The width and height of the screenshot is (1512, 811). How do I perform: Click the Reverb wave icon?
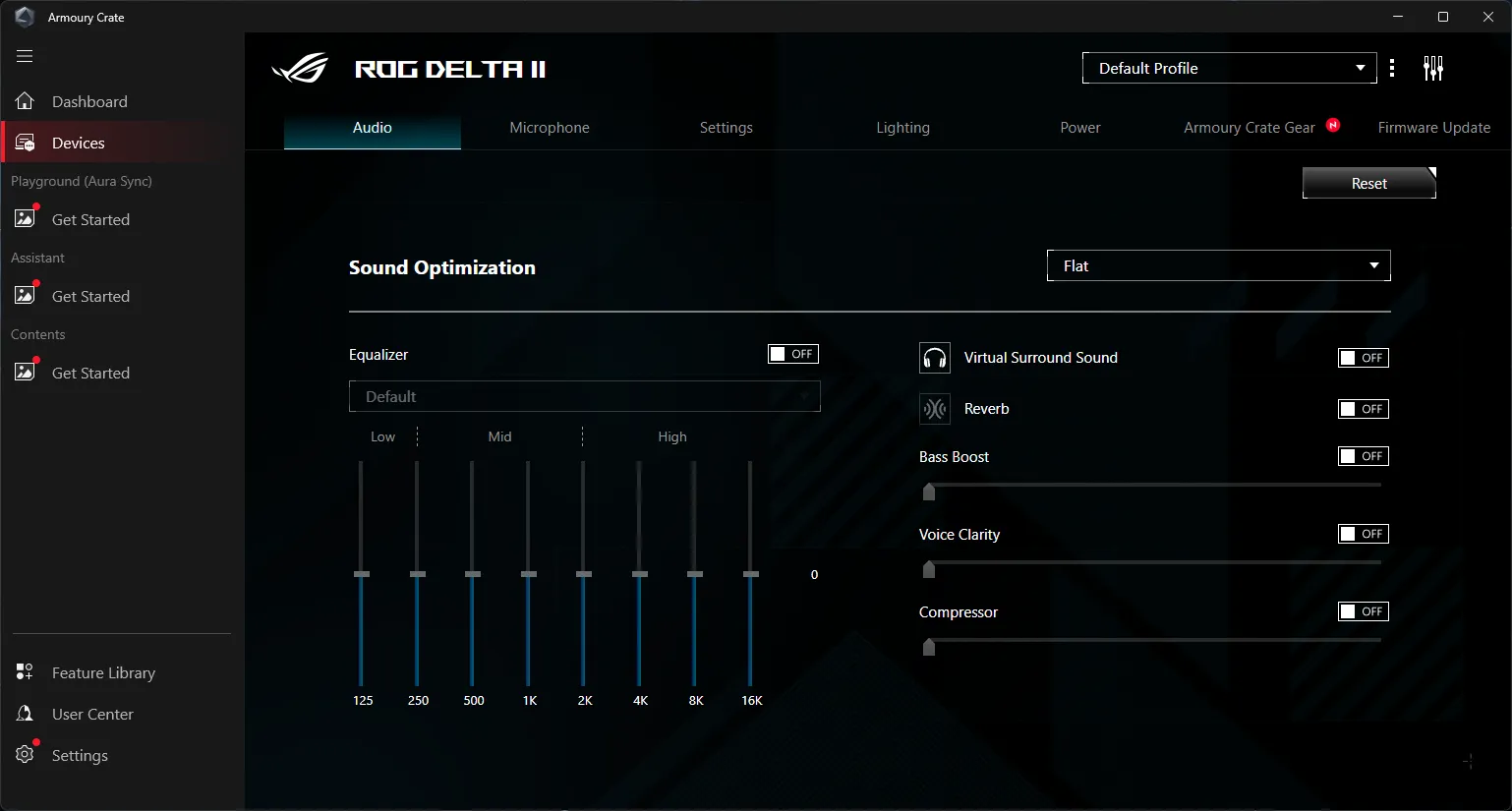[x=935, y=409]
